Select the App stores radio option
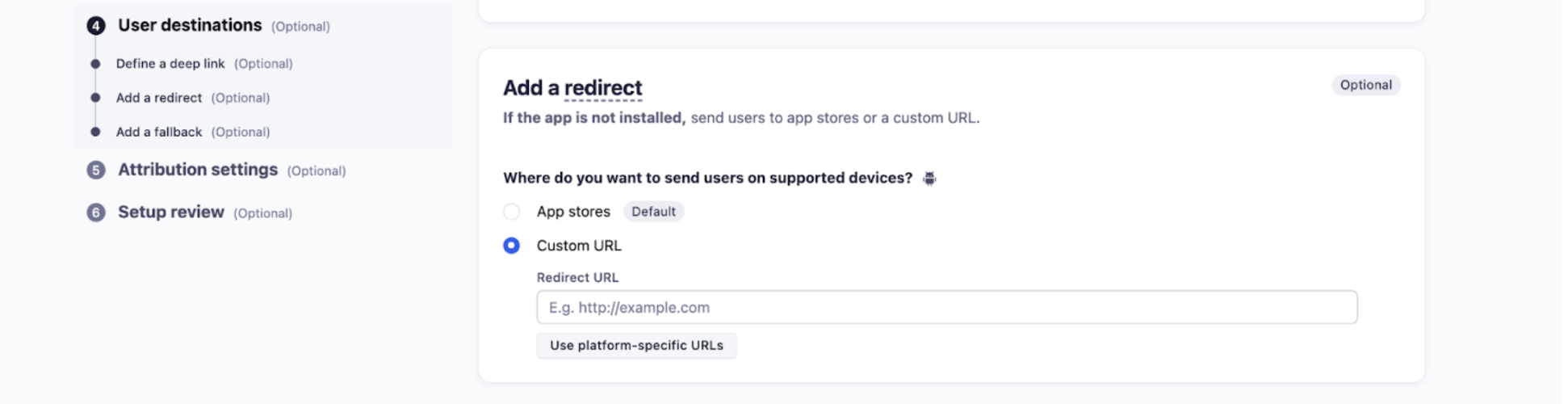This screenshot has width=1568, height=404. coord(512,212)
